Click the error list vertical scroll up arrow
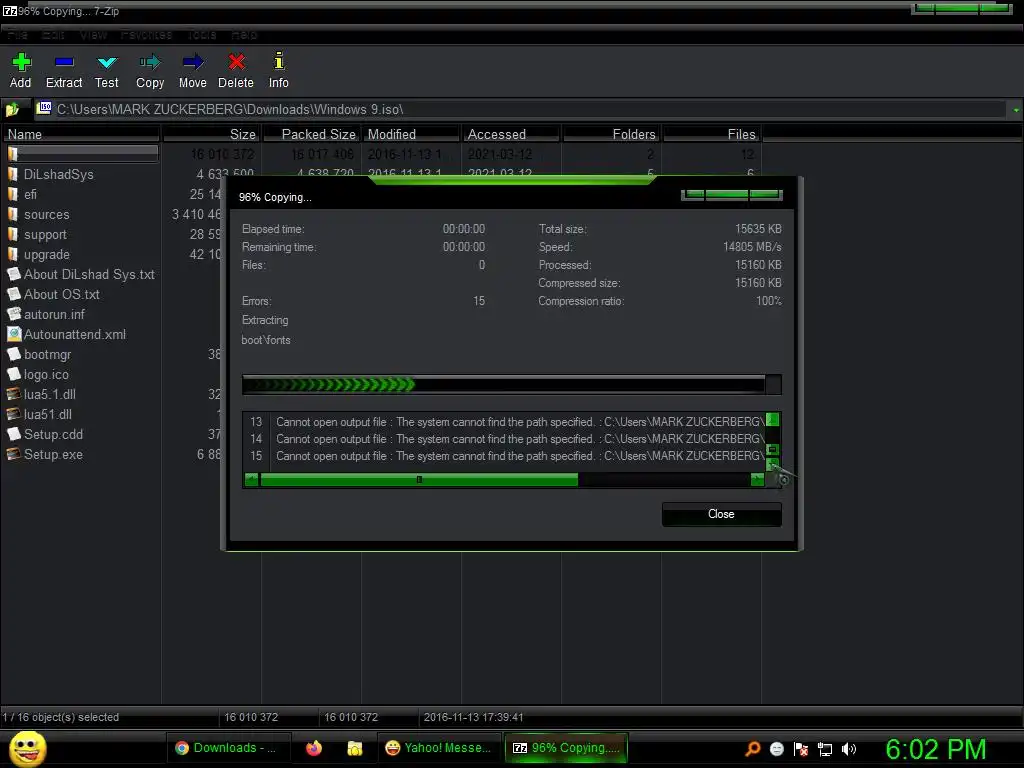 pos(773,419)
